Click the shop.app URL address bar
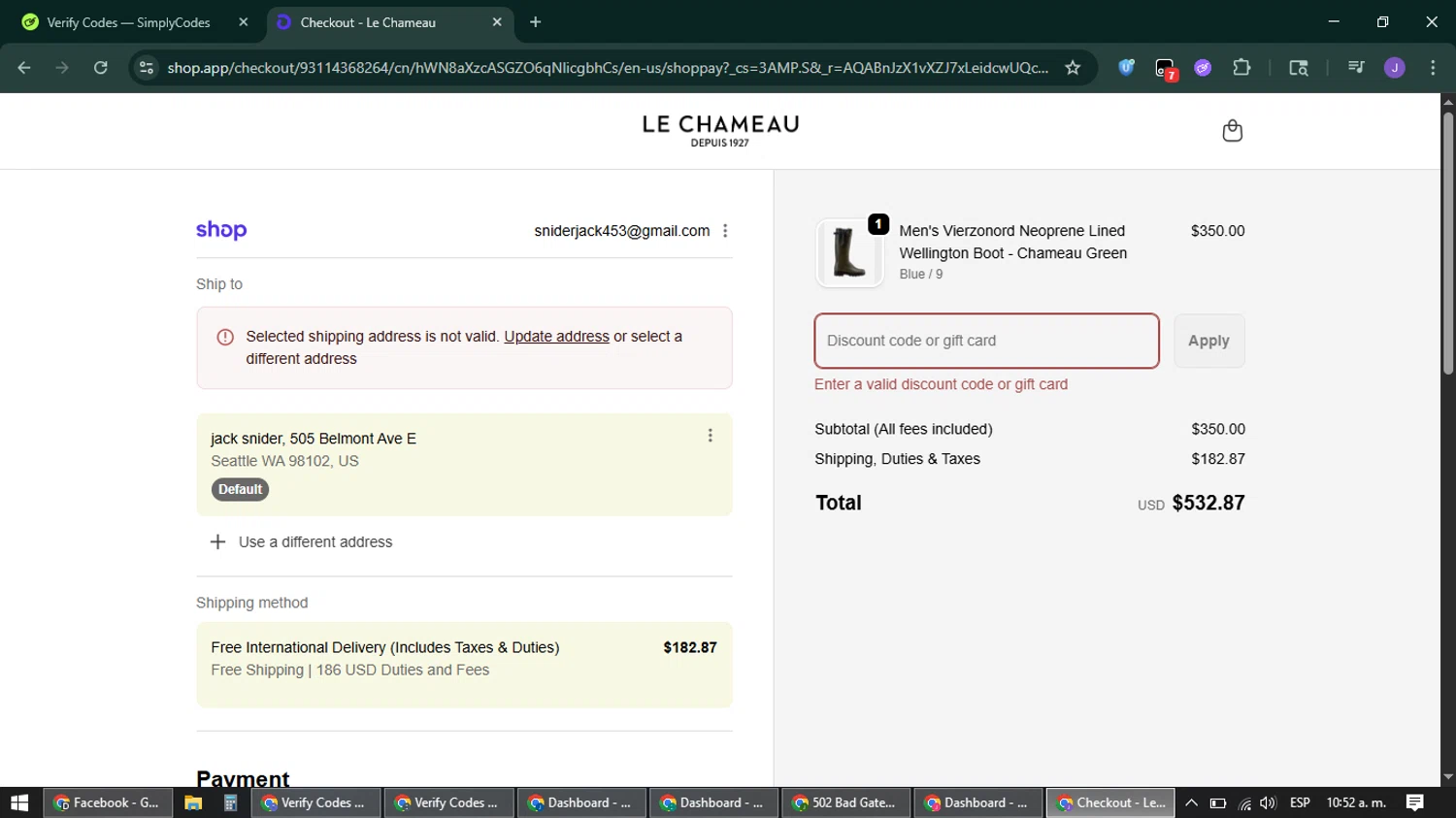Viewport: 1456px width, 818px height. point(608,68)
